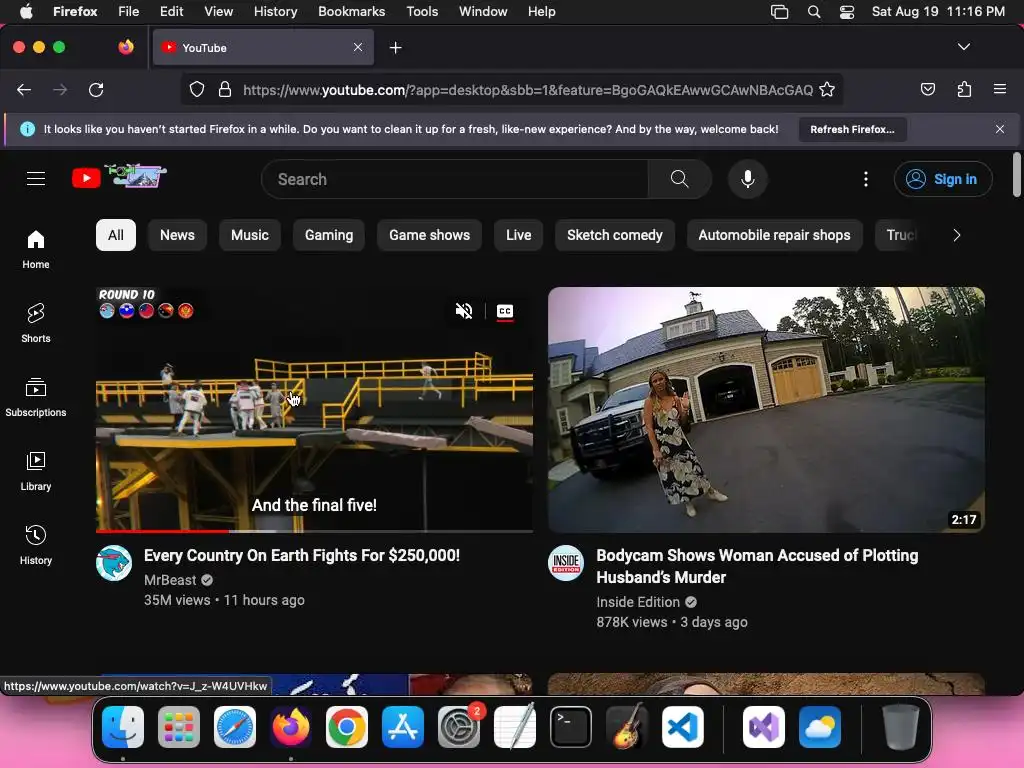This screenshot has width=1024, height=768.
Task: Filter by Automobile repair shops chip
Action: pos(775,235)
